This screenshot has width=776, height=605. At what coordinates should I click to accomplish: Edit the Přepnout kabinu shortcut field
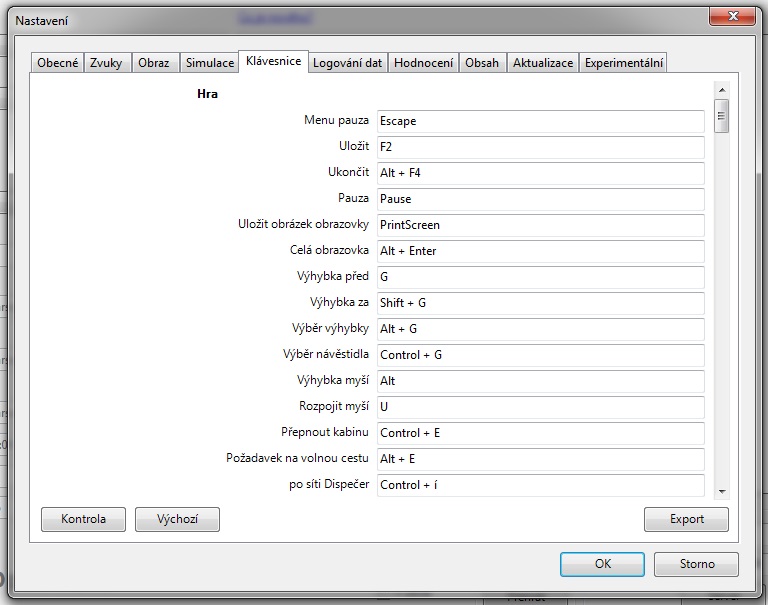[540, 433]
